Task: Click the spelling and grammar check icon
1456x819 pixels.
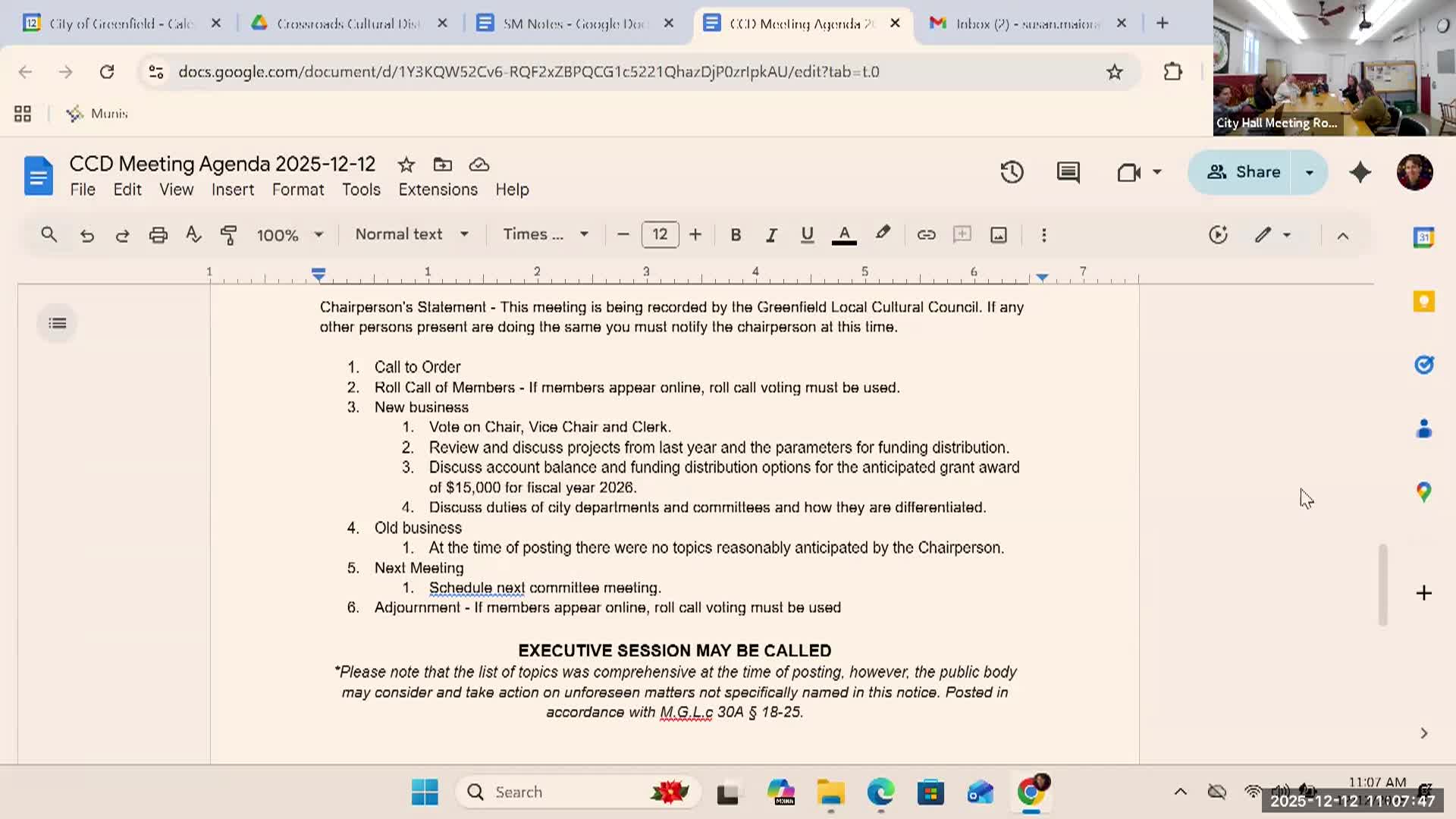Action: [x=193, y=235]
